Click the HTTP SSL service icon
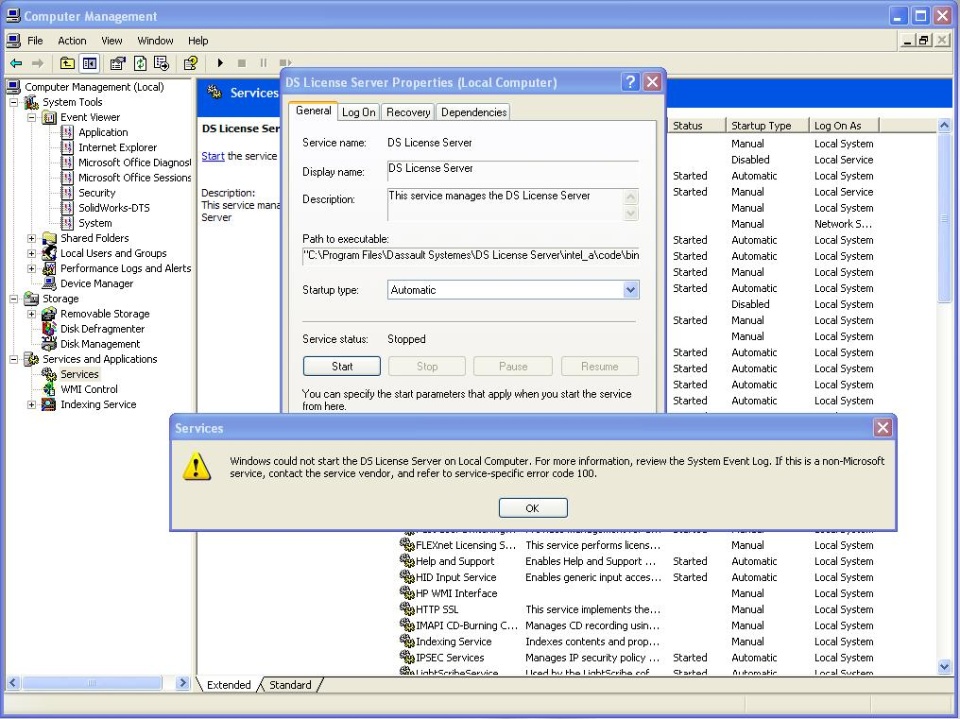This screenshot has width=960, height=719. (x=407, y=609)
